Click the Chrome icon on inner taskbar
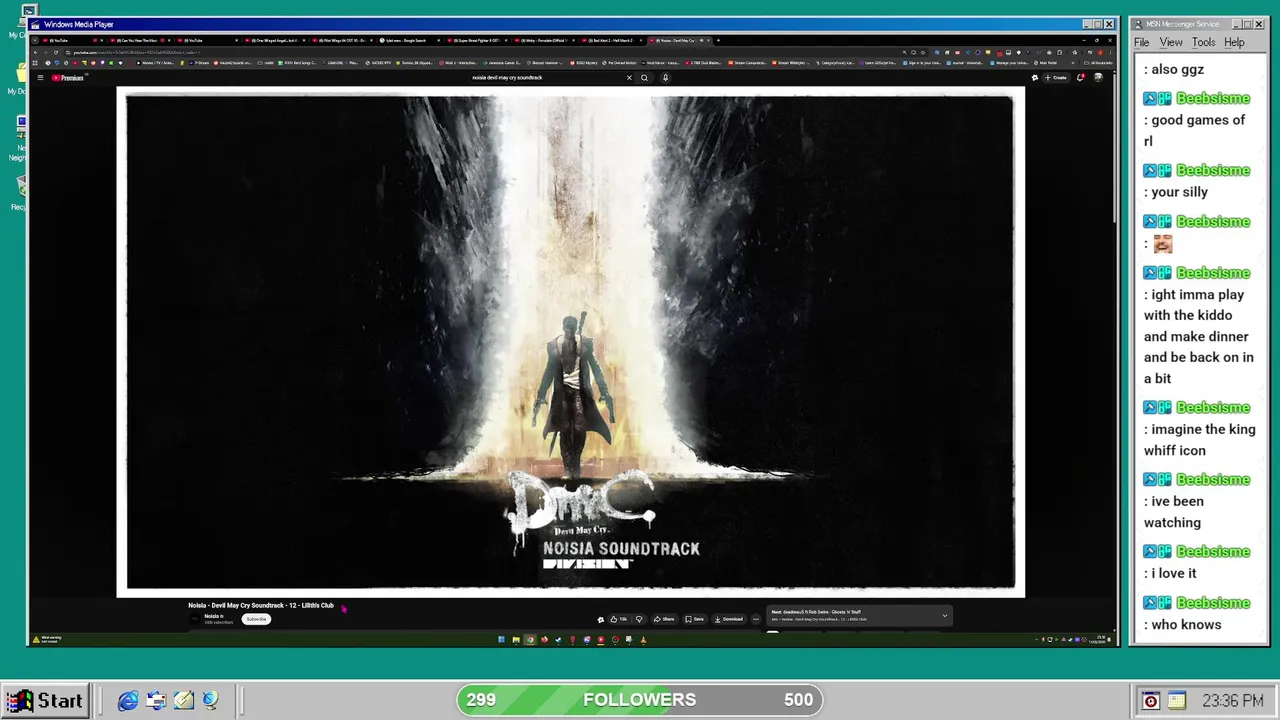The height and width of the screenshot is (720, 1280). tap(530, 640)
